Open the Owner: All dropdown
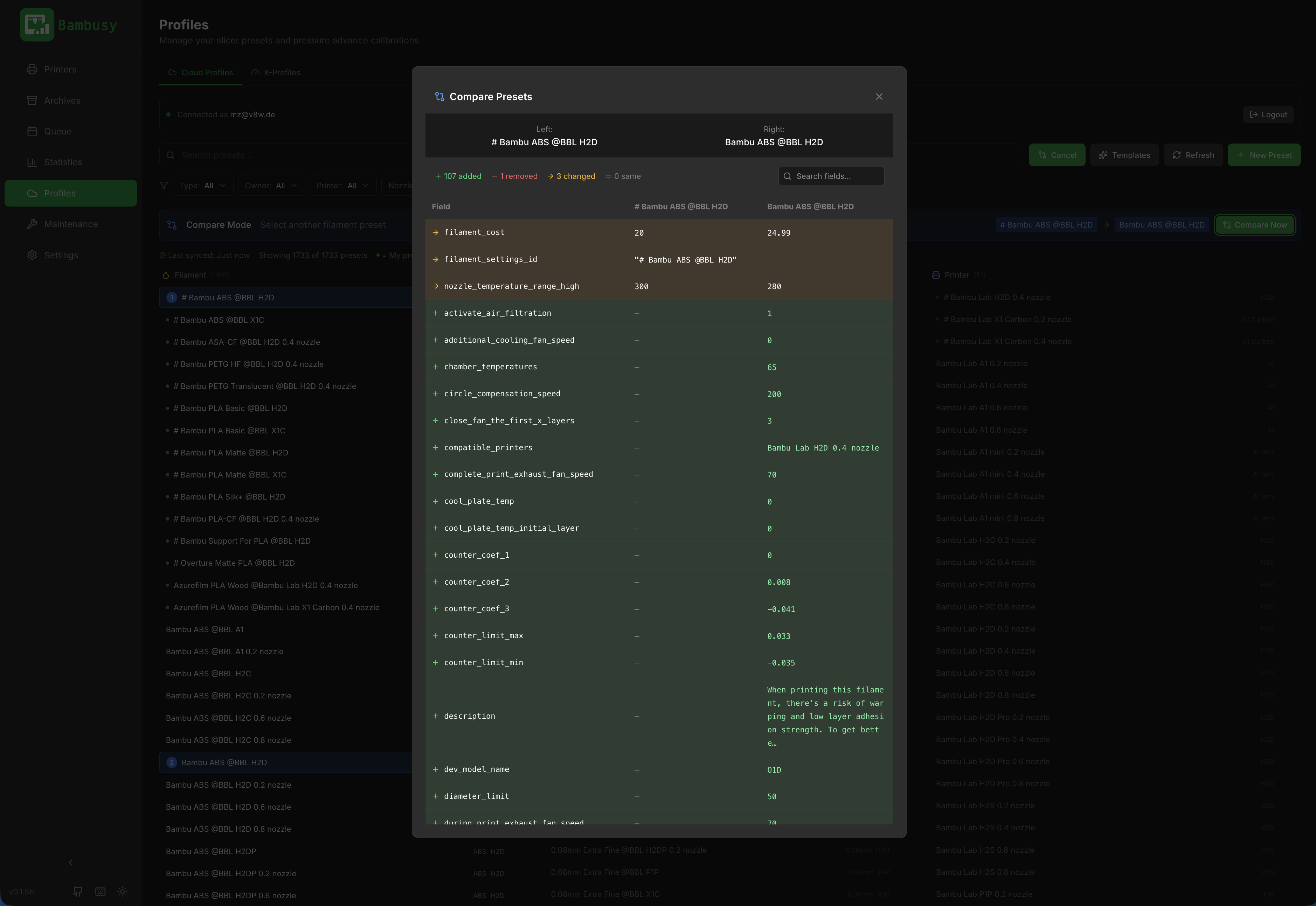Image resolution: width=1316 pixels, height=906 pixels. [271, 186]
